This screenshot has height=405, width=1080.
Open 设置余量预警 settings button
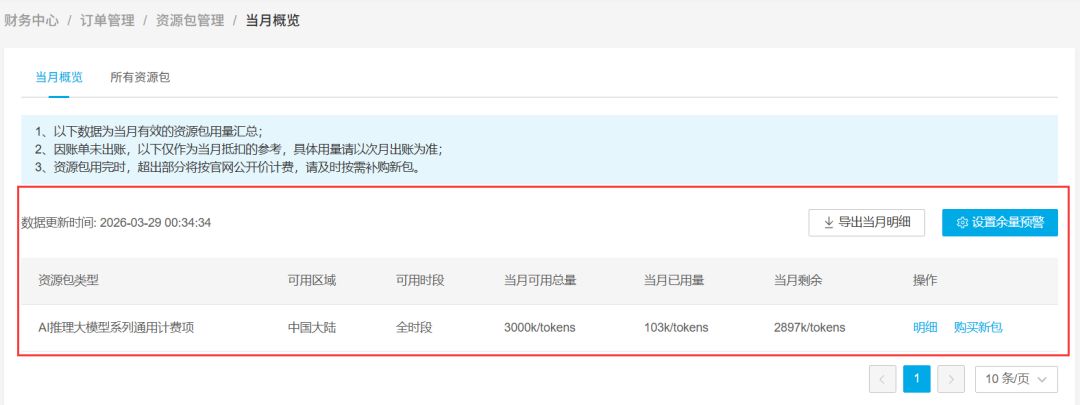click(1000, 222)
